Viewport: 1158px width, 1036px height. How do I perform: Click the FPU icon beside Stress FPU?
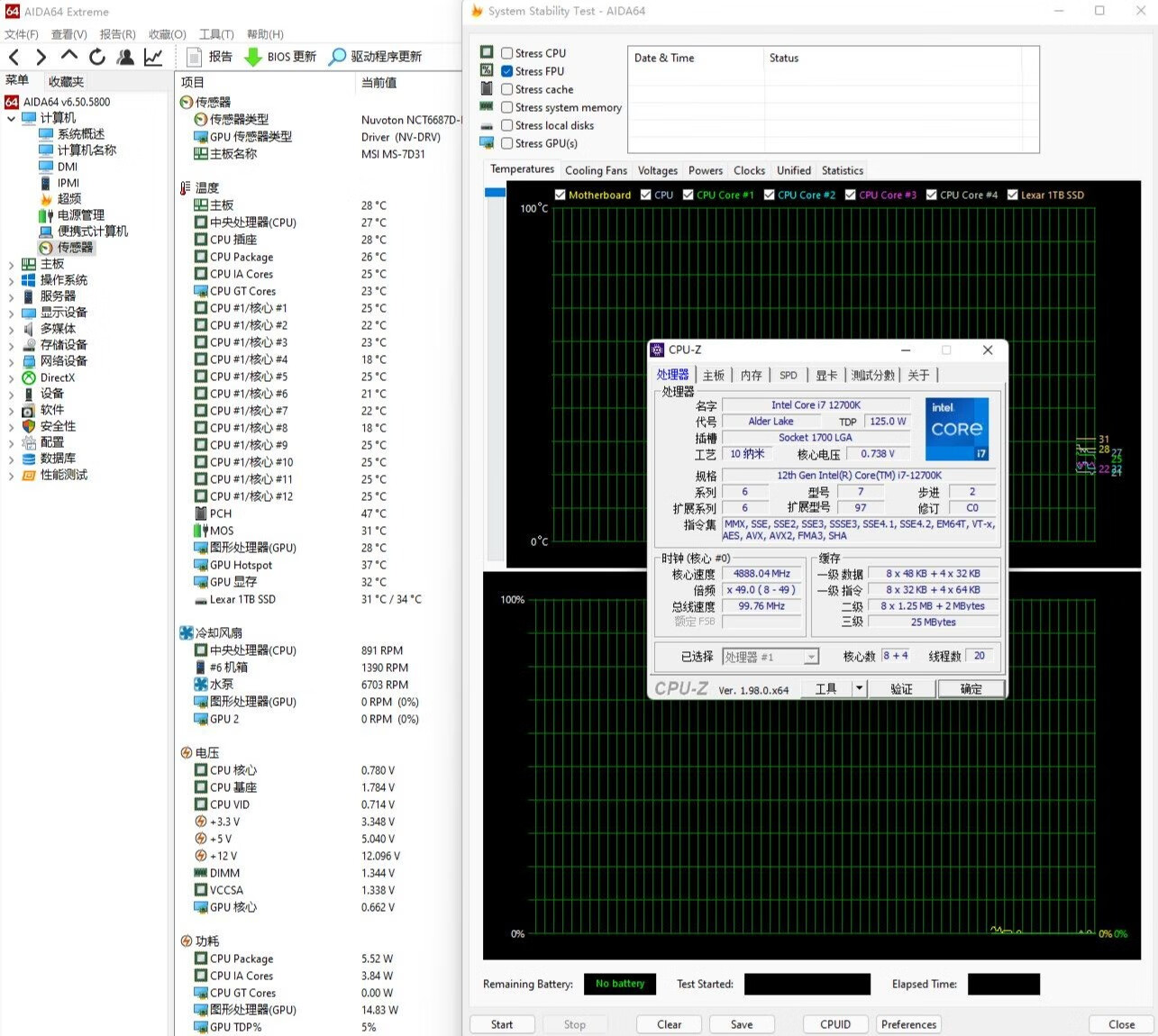487,70
